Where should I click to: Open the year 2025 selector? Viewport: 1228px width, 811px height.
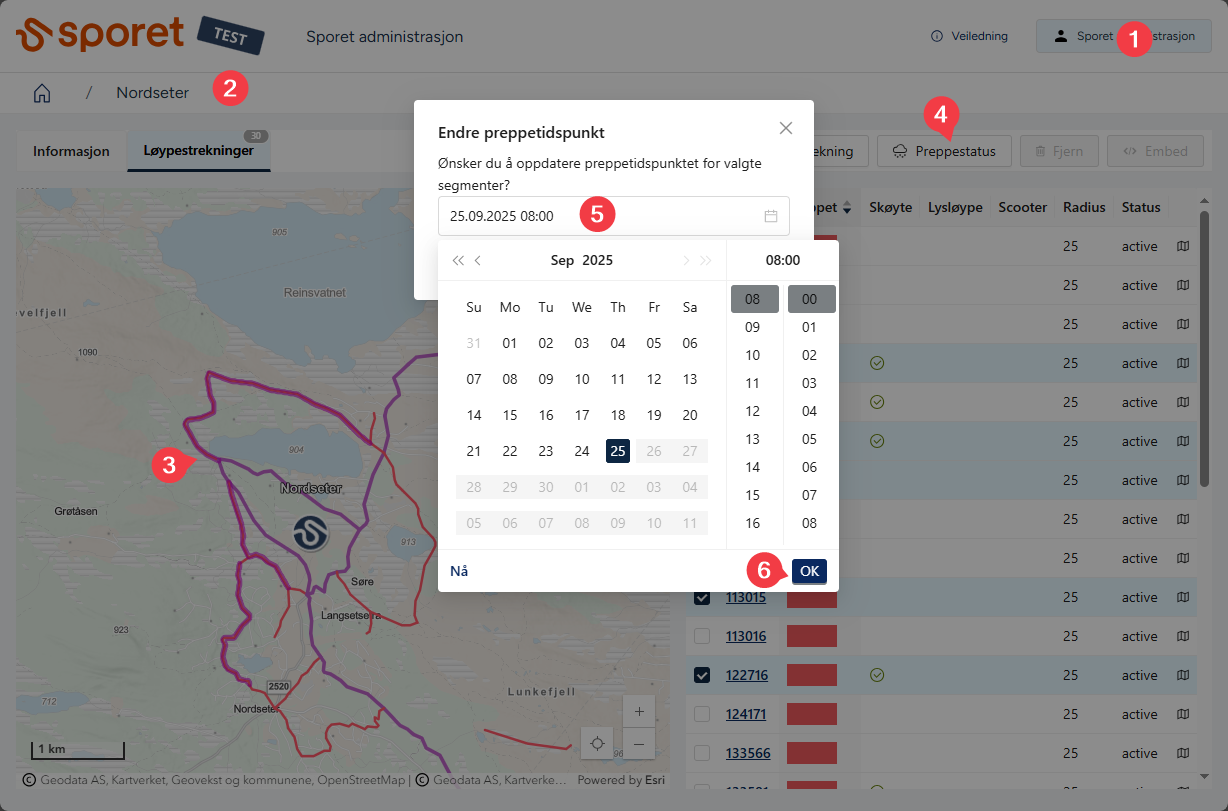point(598,261)
